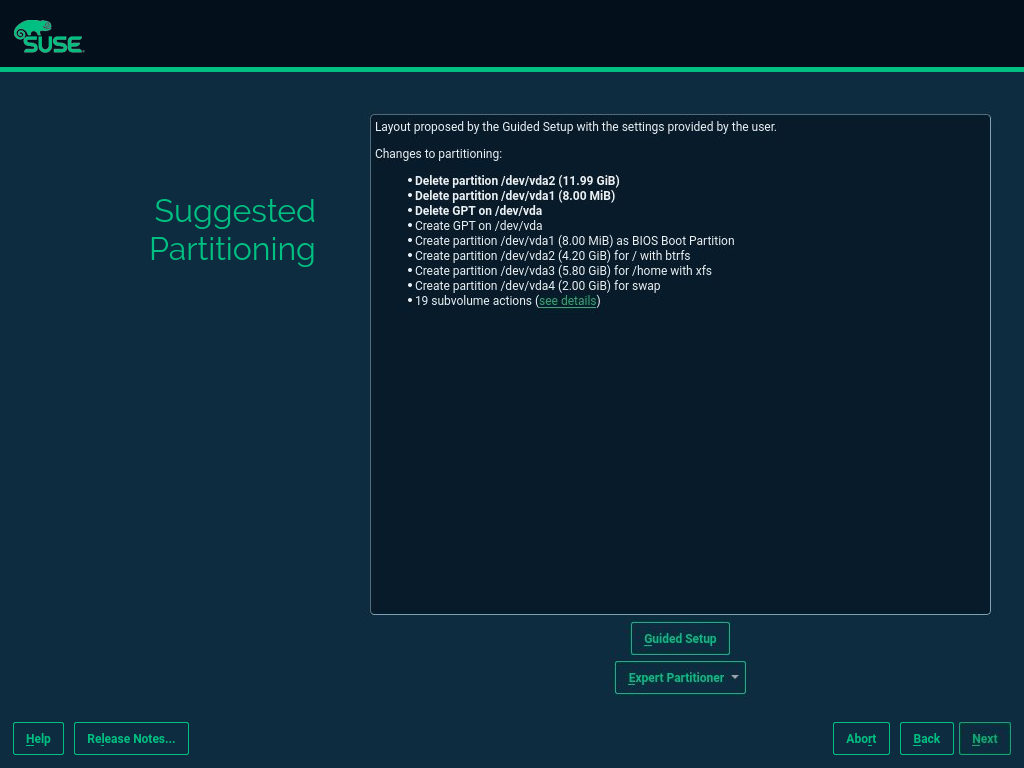Screen dimensions: 1024x768
Task: Click the 'Delete GPT on /dev/vda' entry
Action: point(478,211)
